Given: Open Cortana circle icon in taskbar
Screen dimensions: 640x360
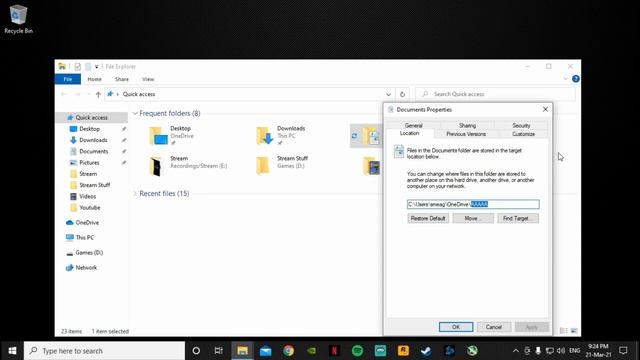Looking at the screenshot, I should [x=196, y=351].
